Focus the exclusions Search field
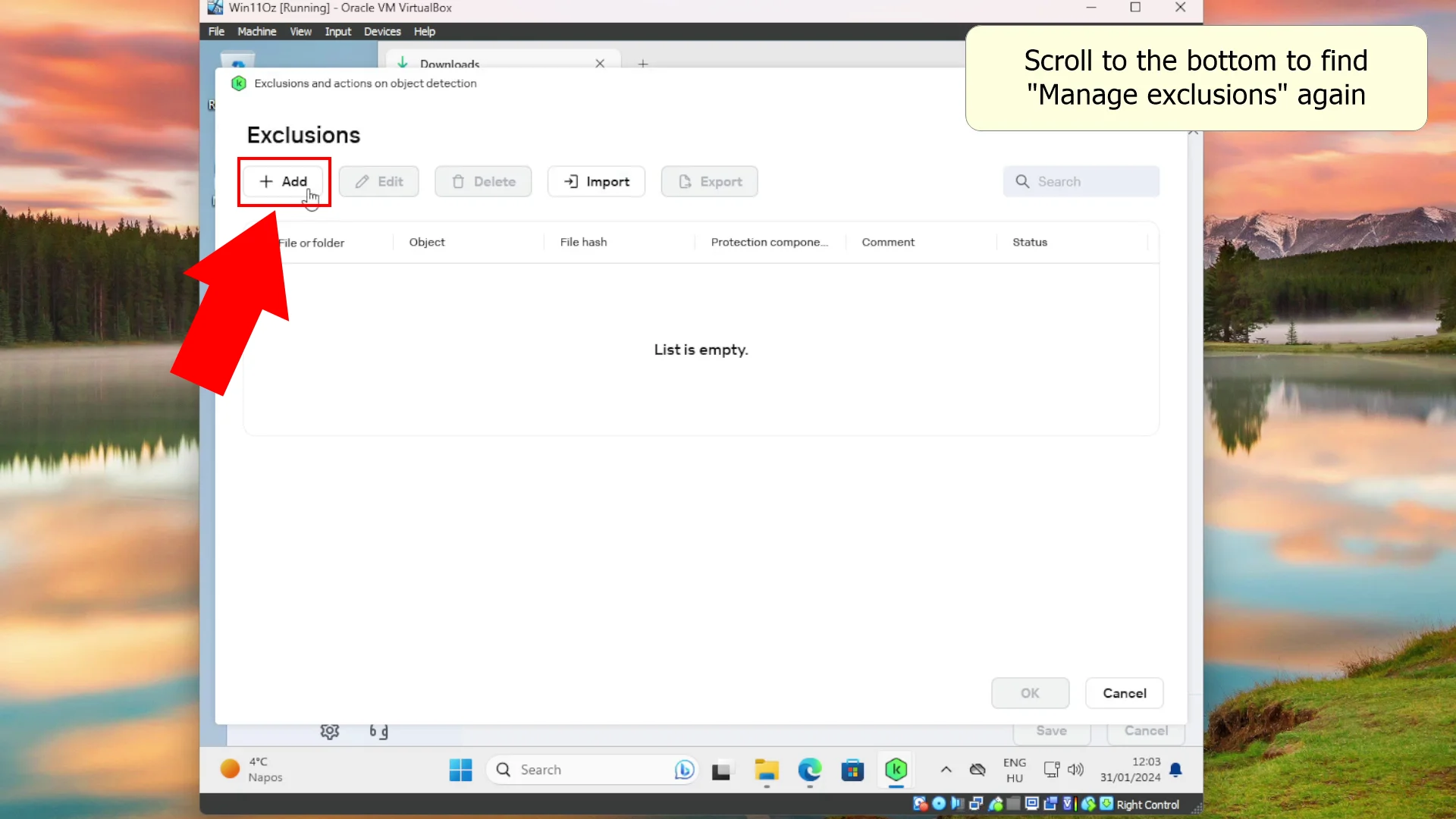 coord(1081,181)
